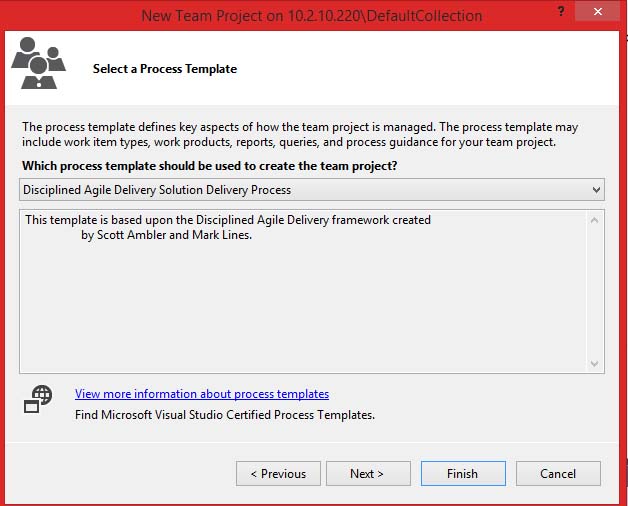Open the process template dropdown
Viewport: 628px width, 506px height.
pyautogui.click(x=312, y=190)
